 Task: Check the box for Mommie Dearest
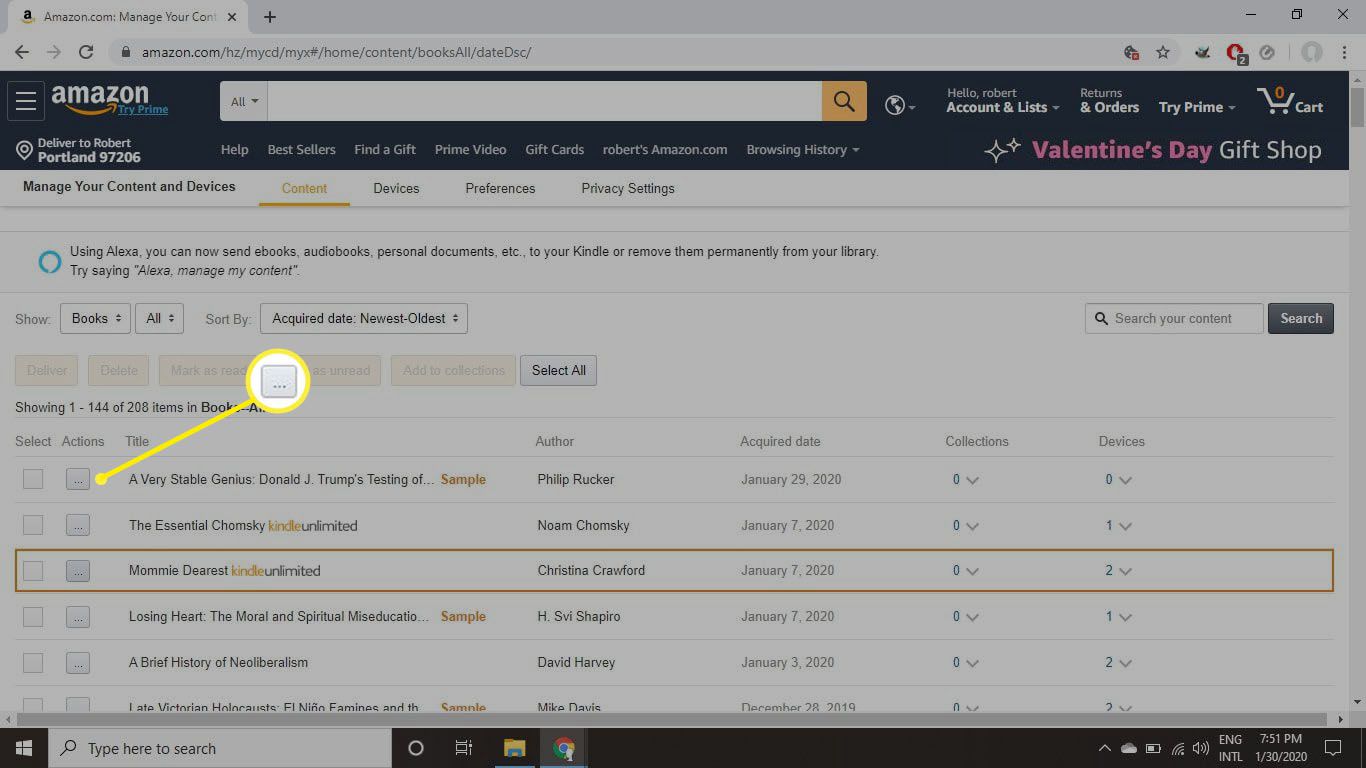click(x=33, y=571)
